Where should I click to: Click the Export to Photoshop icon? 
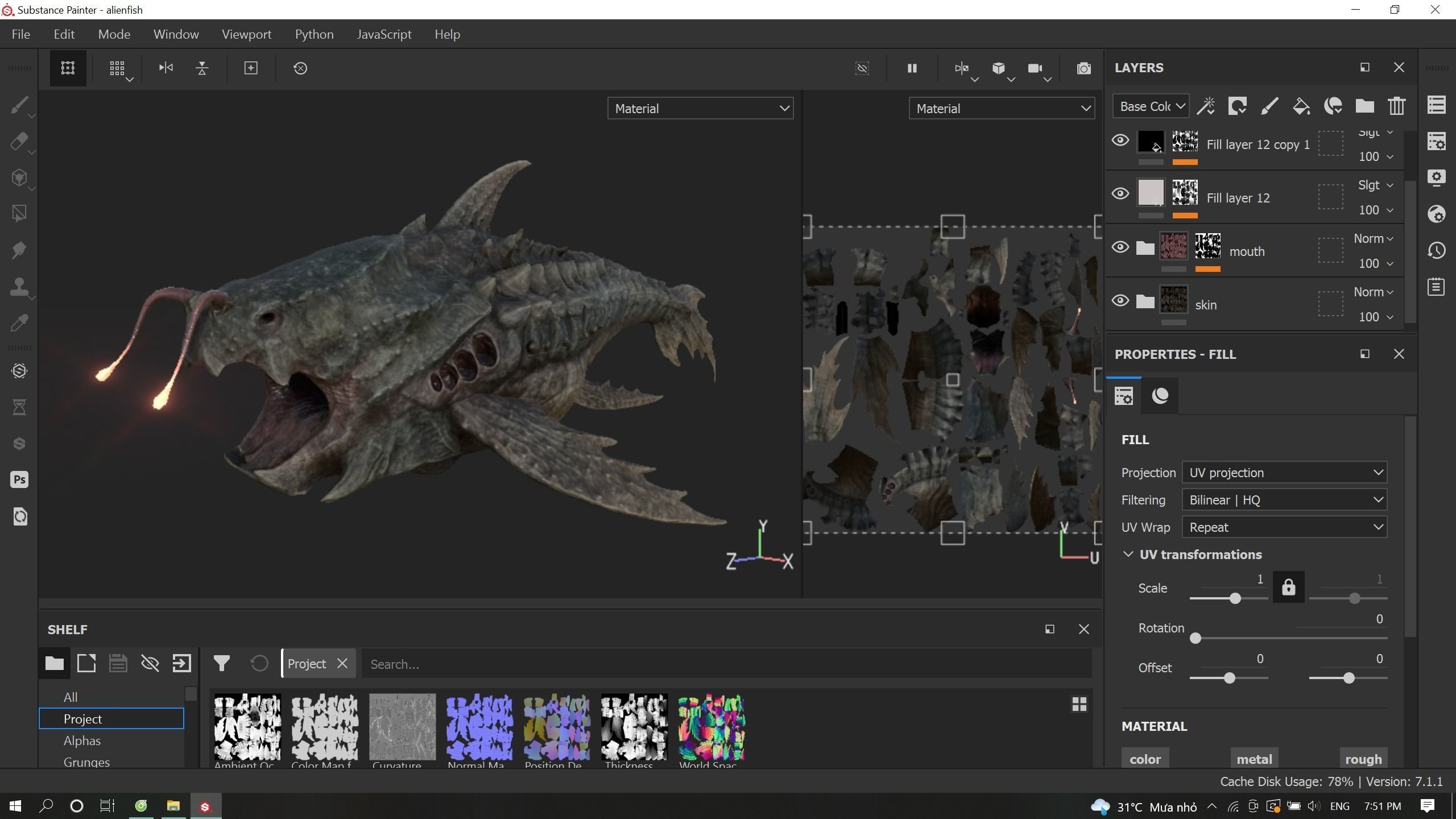click(19, 479)
